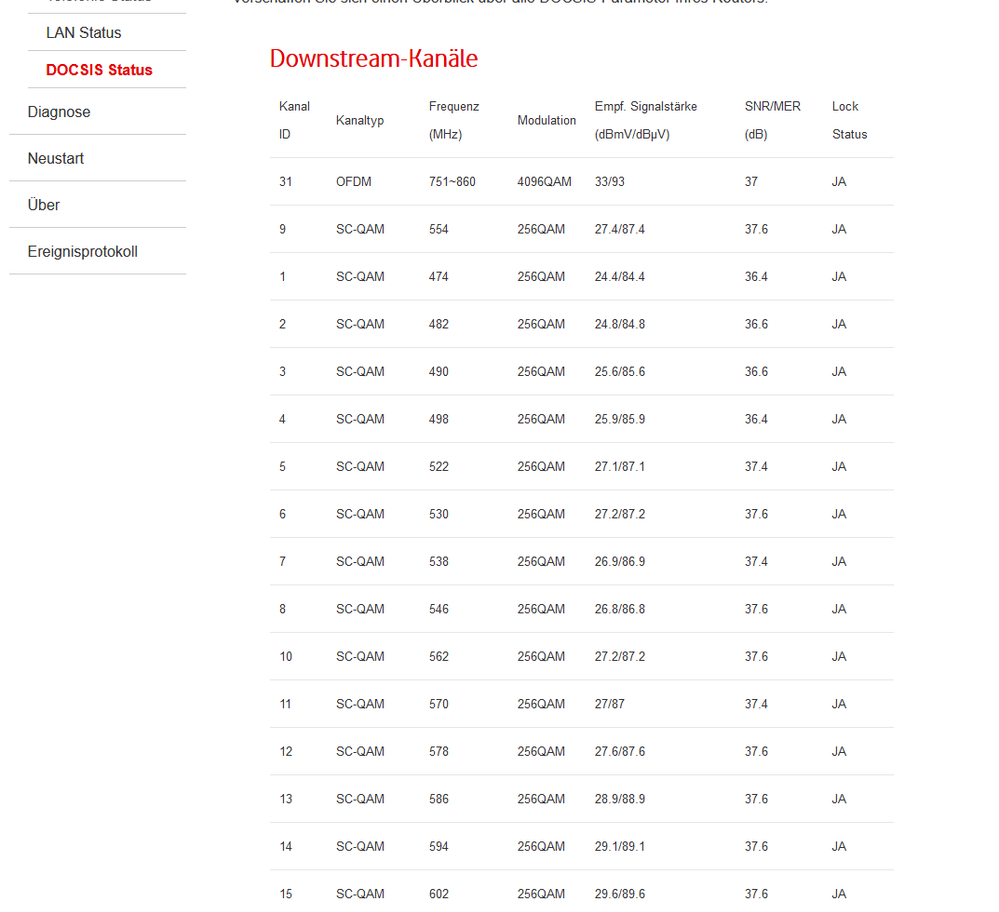Click the SNR/MER column header
999x912 pixels.
772,120
